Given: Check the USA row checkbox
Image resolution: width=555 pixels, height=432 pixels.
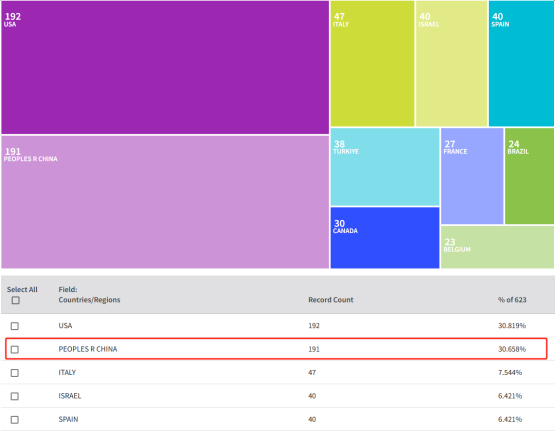Looking at the screenshot, I should point(15,326).
